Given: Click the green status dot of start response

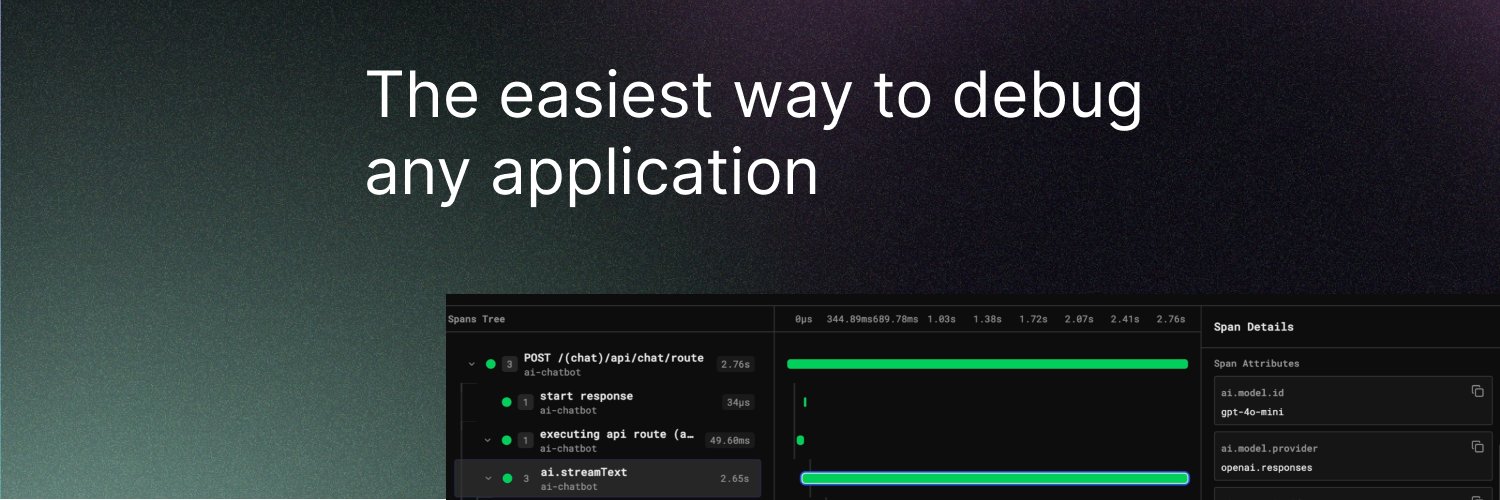Looking at the screenshot, I should tap(507, 402).
